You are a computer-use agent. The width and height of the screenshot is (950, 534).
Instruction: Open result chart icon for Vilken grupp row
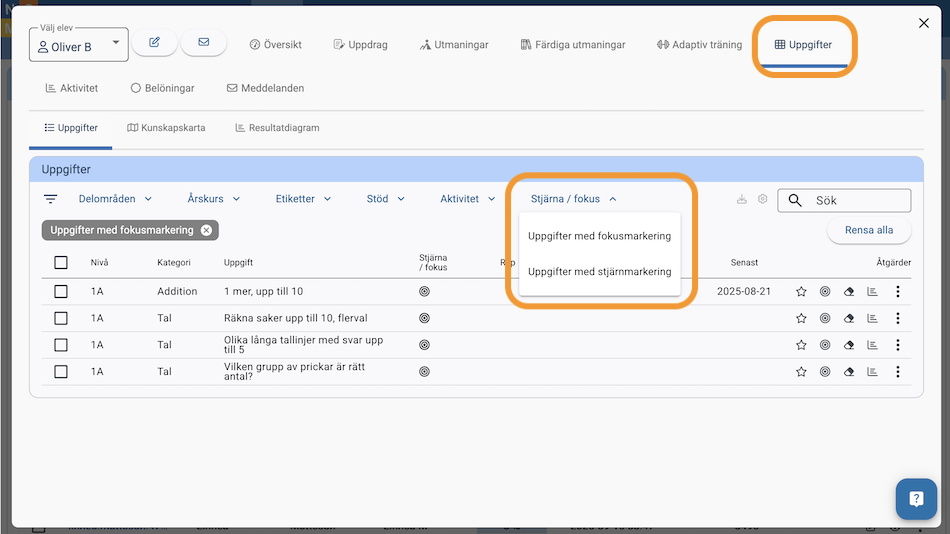(x=872, y=371)
